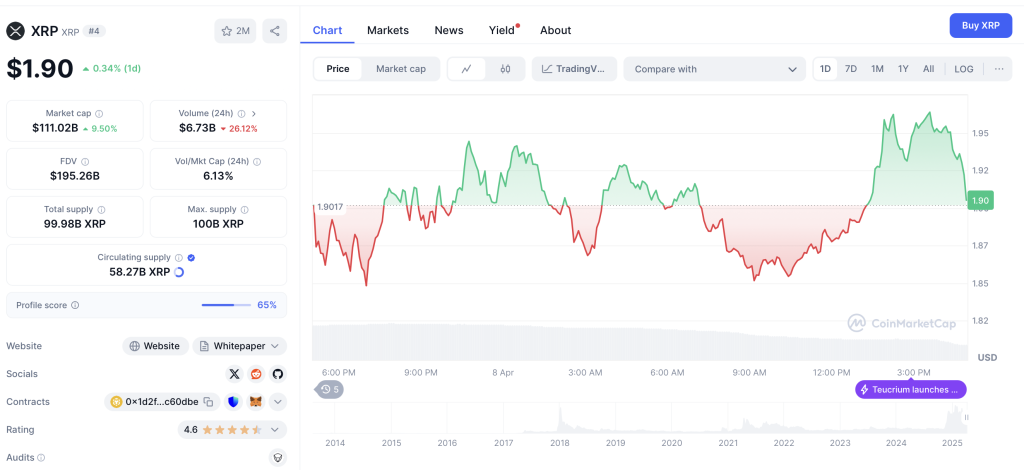Switch to the Chart tab
The width and height of the screenshot is (1024, 470).
[327, 30]
